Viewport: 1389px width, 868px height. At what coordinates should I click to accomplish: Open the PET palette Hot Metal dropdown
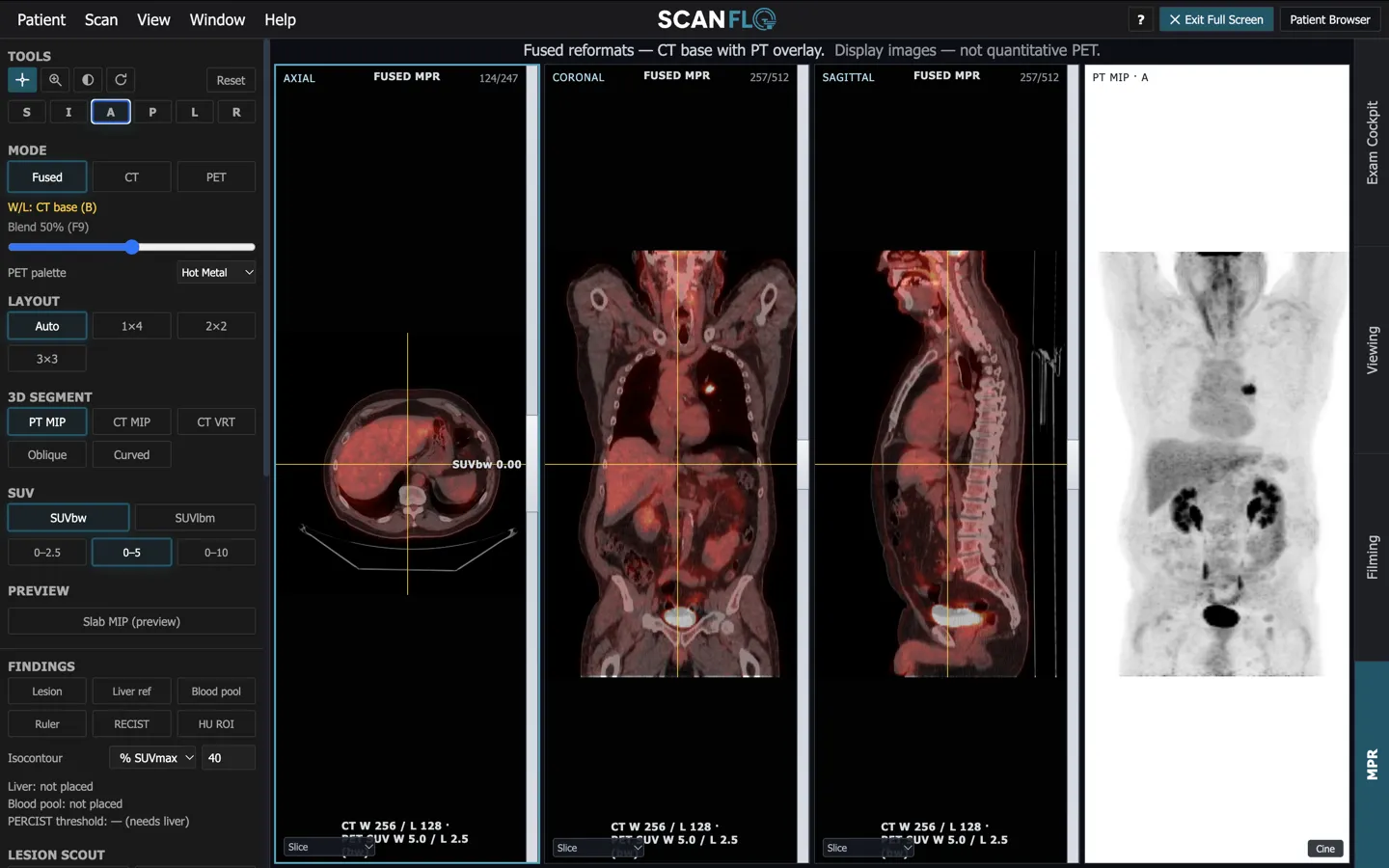pyautogui.click(x=217, y=273)
